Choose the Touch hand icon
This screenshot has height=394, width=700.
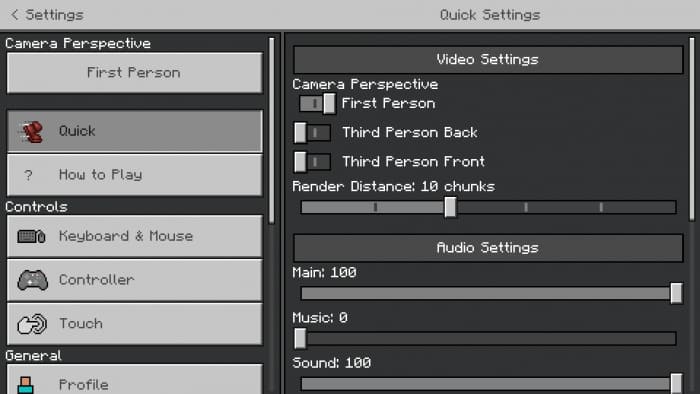[x=32, y=324]
